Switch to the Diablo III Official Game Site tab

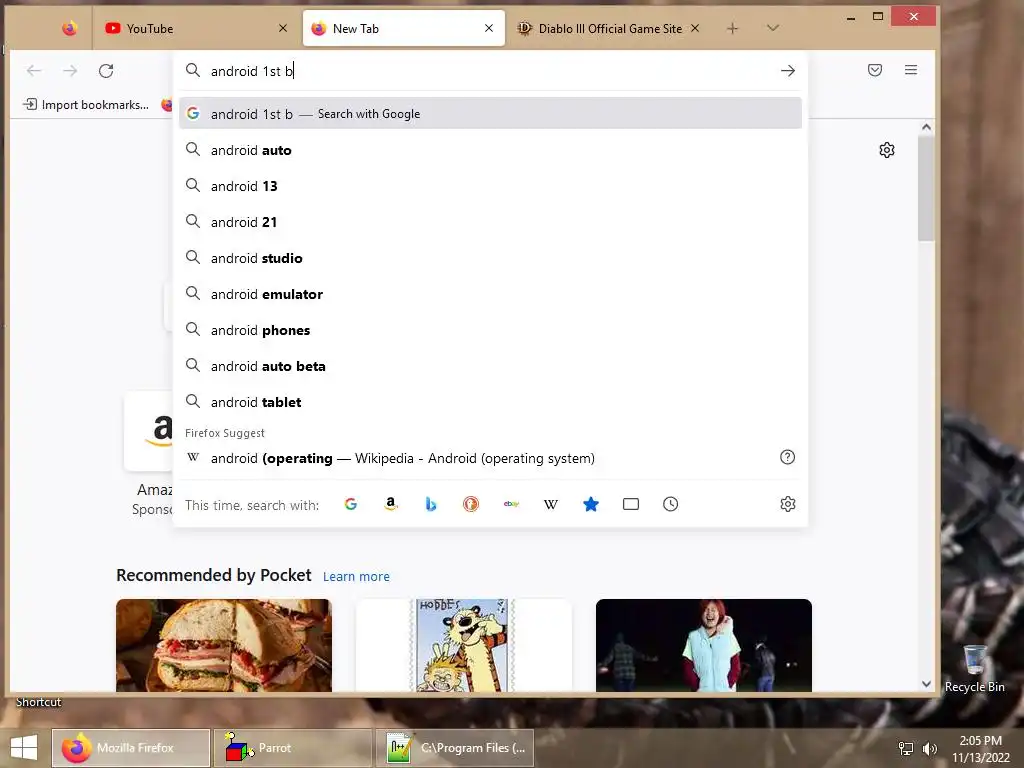pyautogui.click(x=609, y=29)
